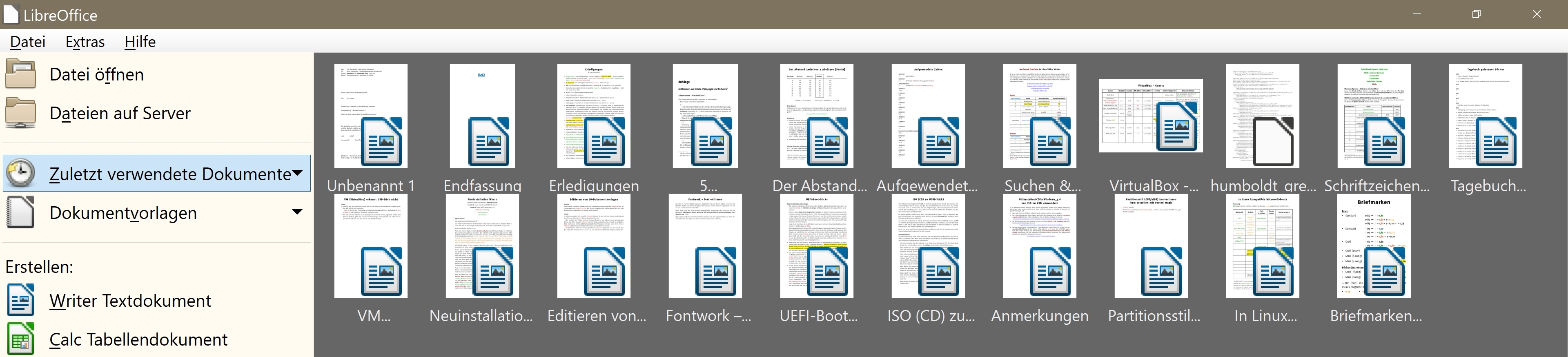This screenshot has width=1568, height=357.
Task: Open the Der Abstand... document thumbnail
Action: [816, 116]
